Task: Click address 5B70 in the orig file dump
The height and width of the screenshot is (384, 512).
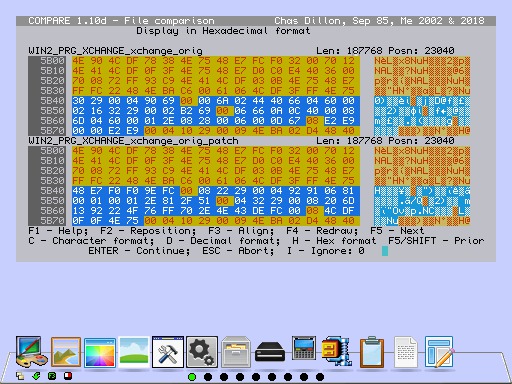Action: coord(52,131)
